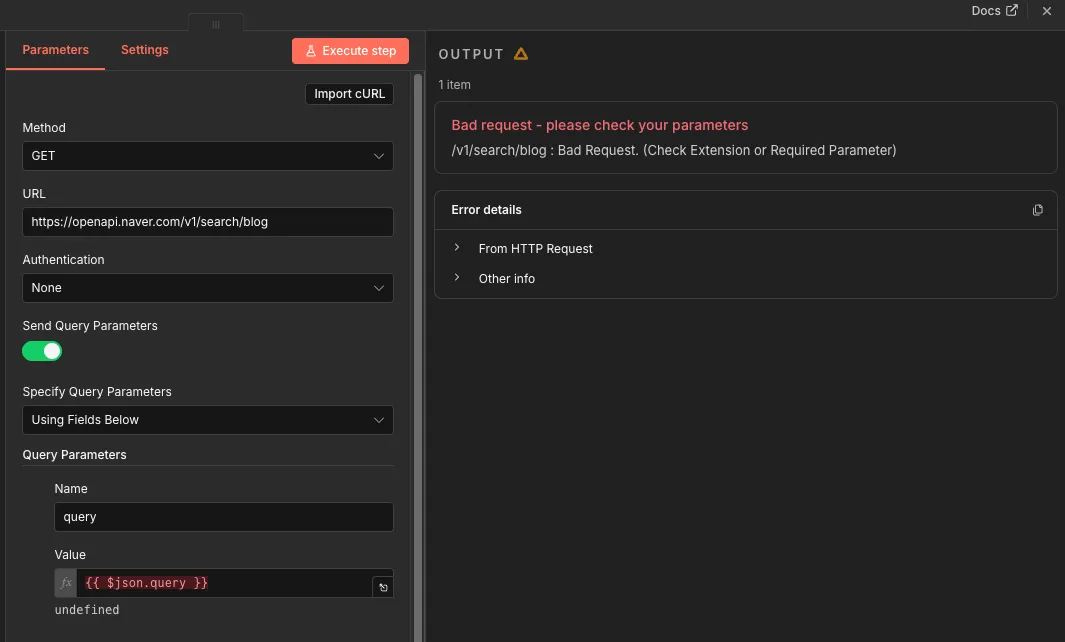1065x642 pixels.
Task: Switch to the Settings tab
Action: point(145,50)
